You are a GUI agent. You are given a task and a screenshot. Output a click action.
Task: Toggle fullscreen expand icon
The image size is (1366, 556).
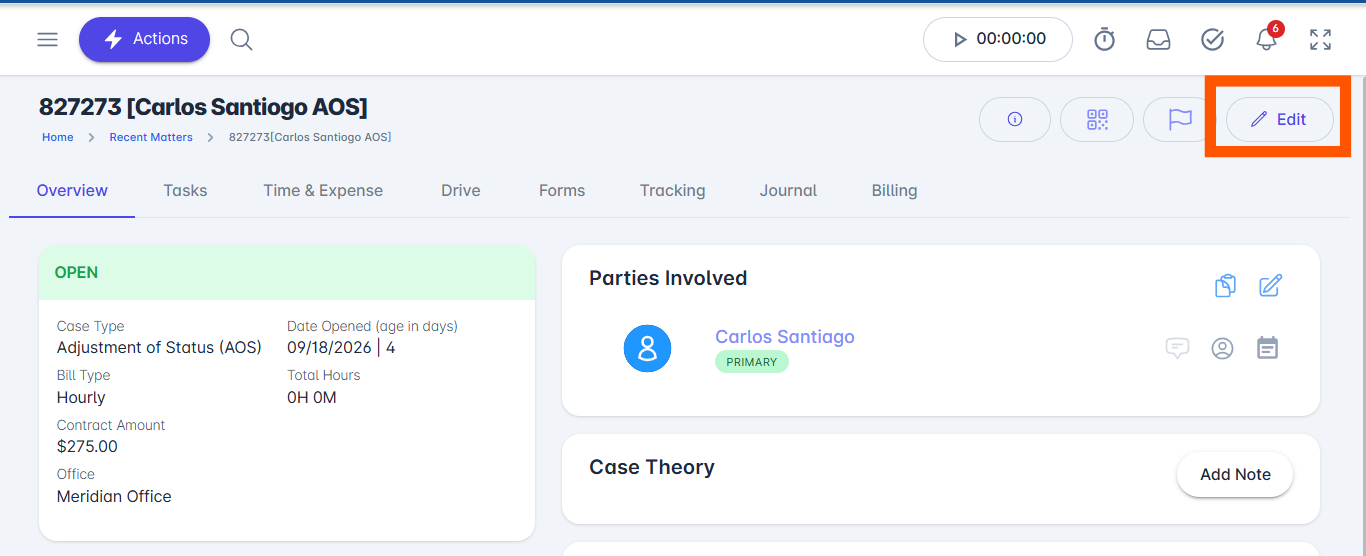point(1320,39)
